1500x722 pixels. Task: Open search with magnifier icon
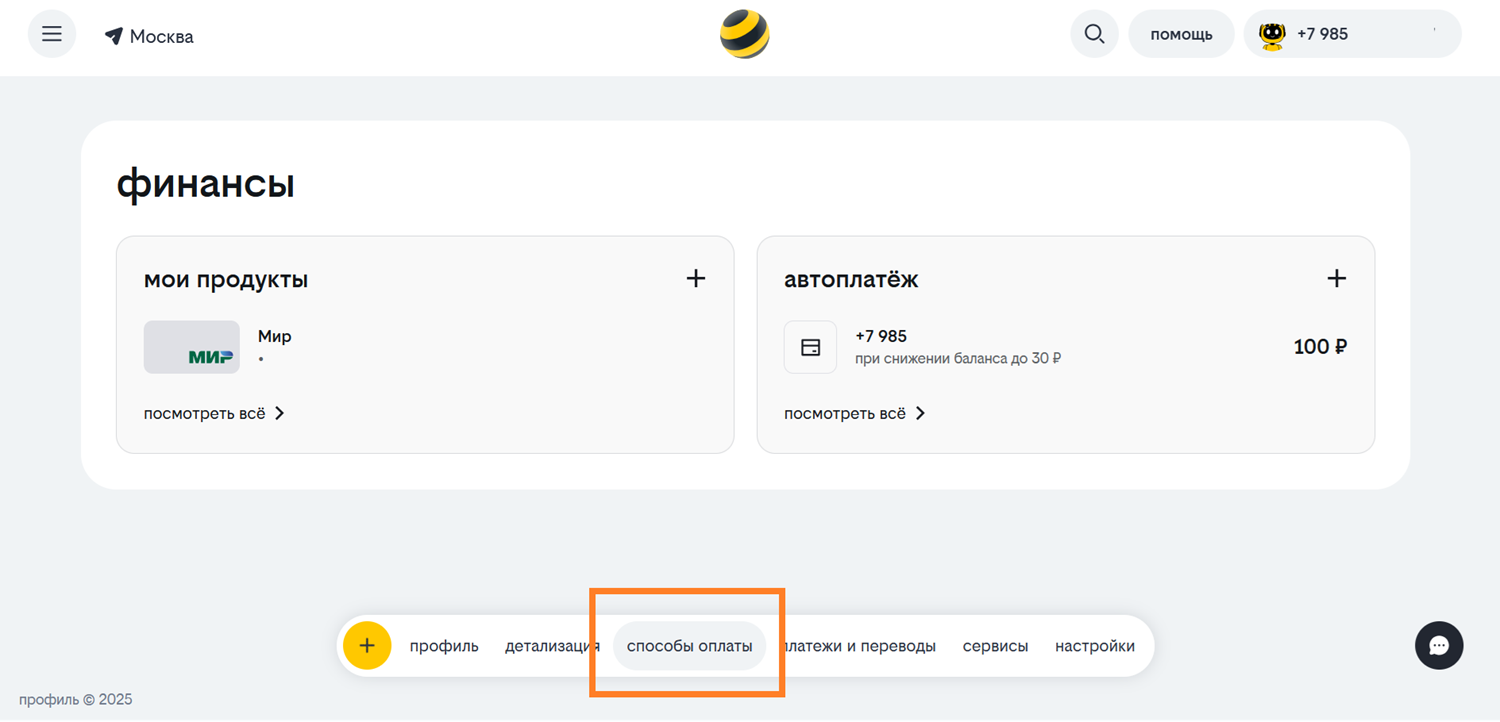point(1094,34)
